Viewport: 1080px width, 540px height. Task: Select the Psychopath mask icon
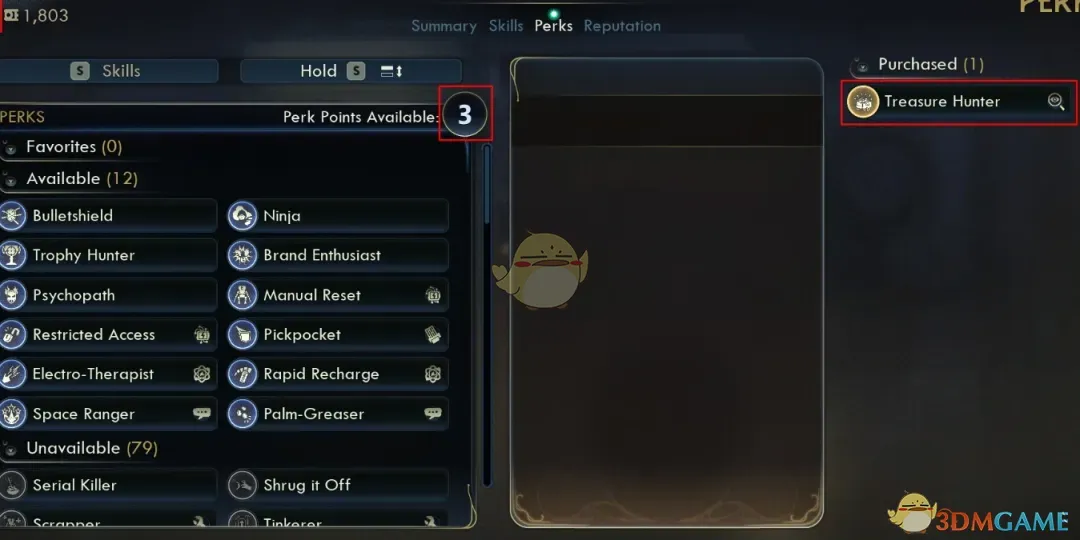(12, 295)
